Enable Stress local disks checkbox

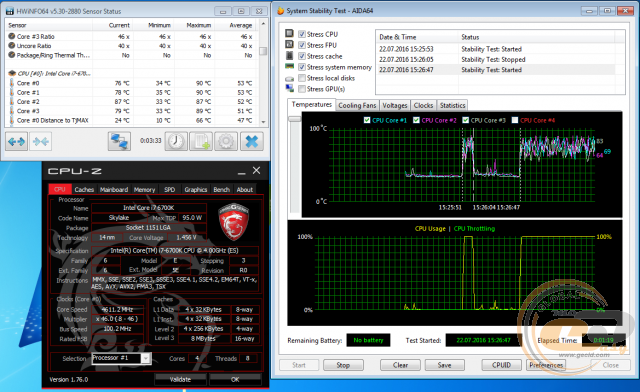(x=302, y=78)
